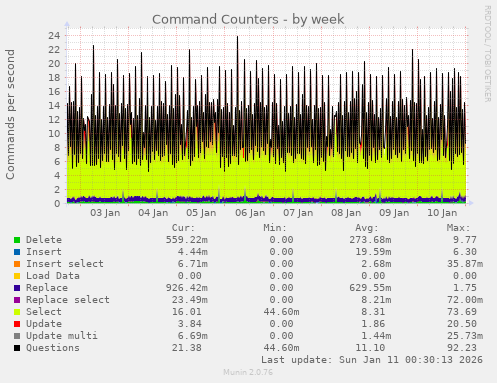Click the '08 Jan' date label

click(x=346, y=213)
